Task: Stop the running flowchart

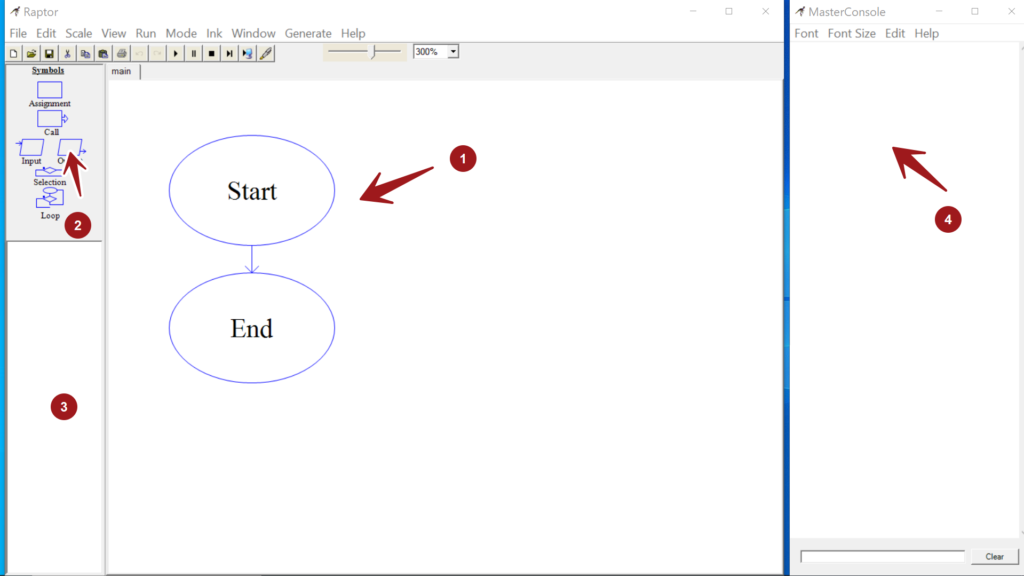Action: 211,53
